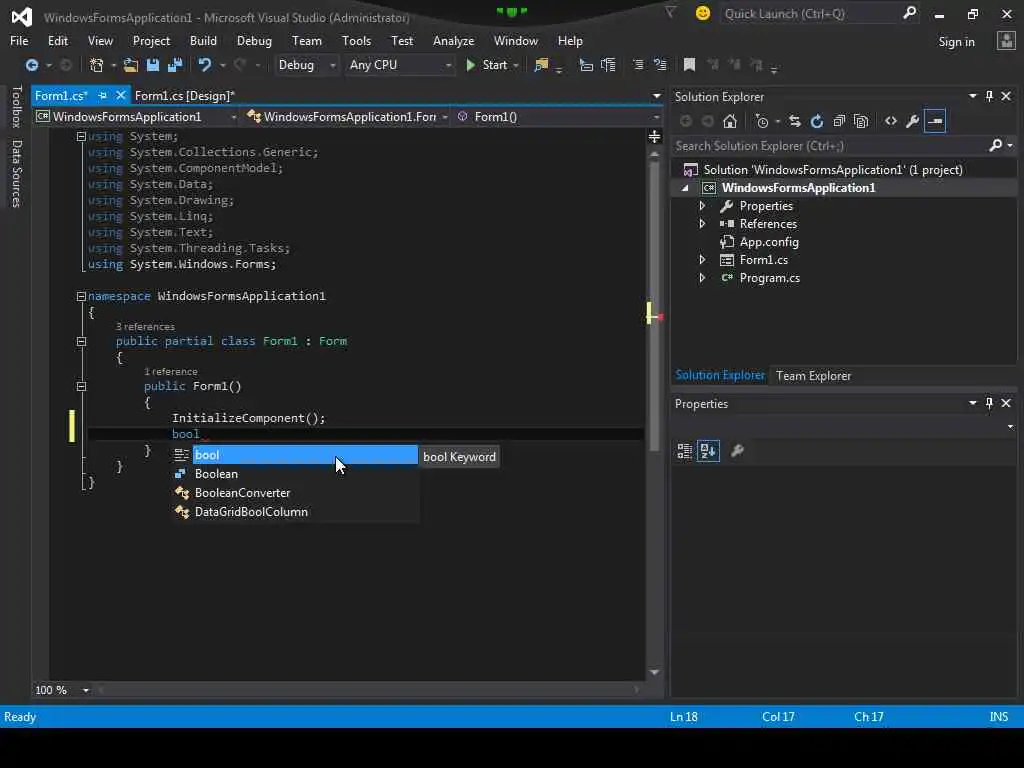Open the Debug menu
Screen dimensions: 1024x768
coord(254,40)
